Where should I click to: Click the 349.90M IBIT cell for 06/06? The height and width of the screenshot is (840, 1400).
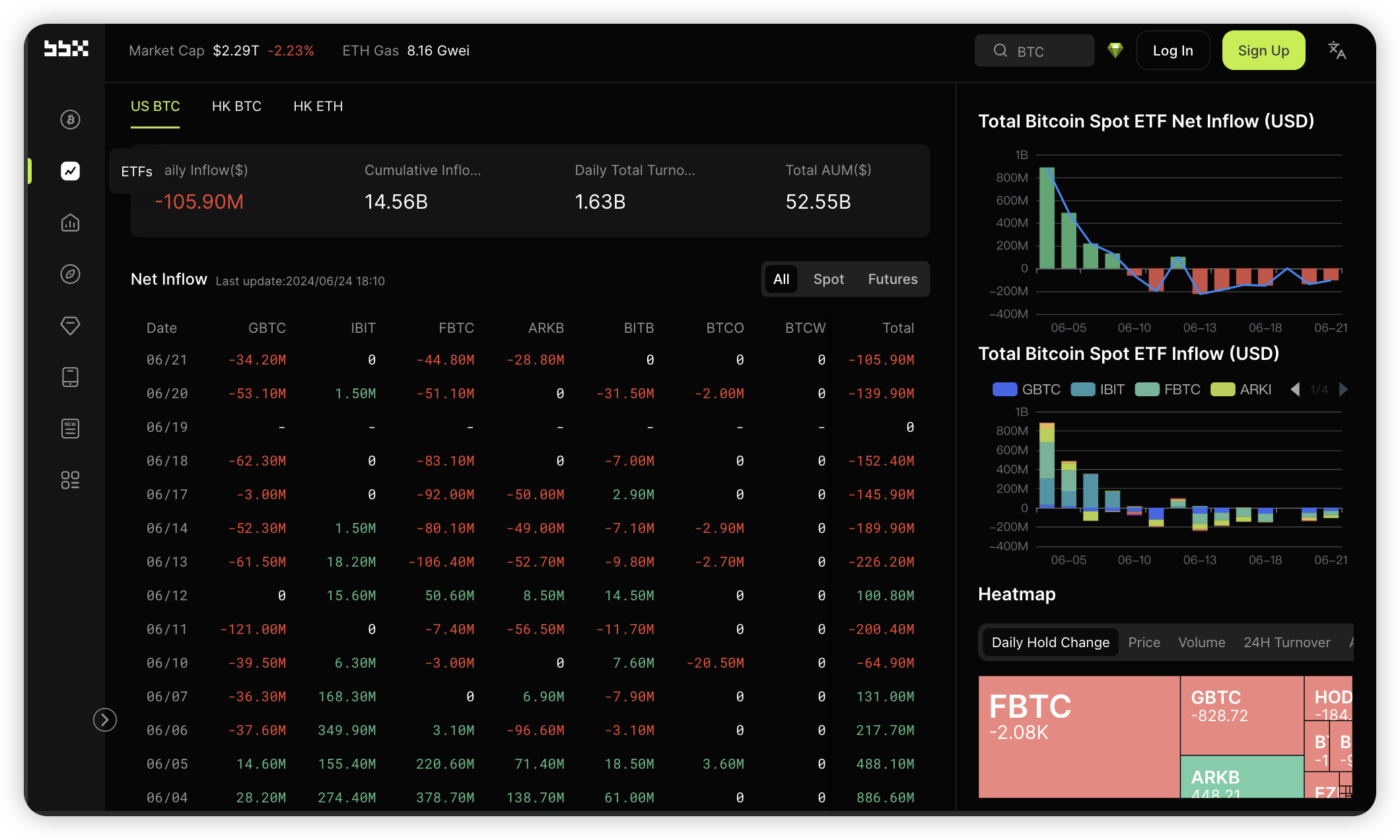pos(347,730)
